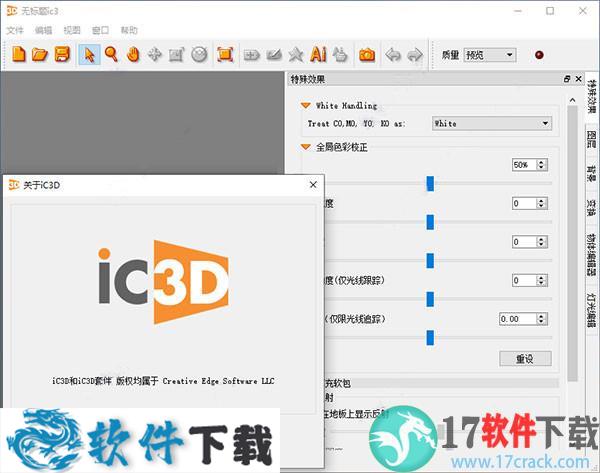This screenshot has width=600, height=473.
Task: Click the gray star icon
Action: tap(295, 55)
